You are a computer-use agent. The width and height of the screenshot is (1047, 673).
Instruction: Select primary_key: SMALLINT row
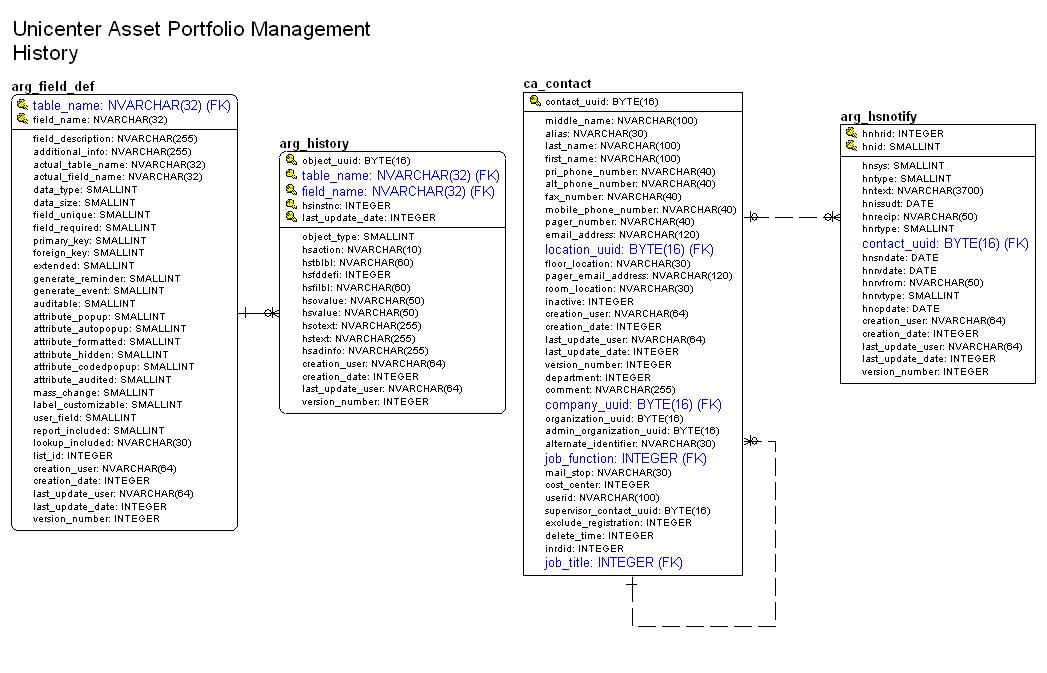click(x=89, y=240)
